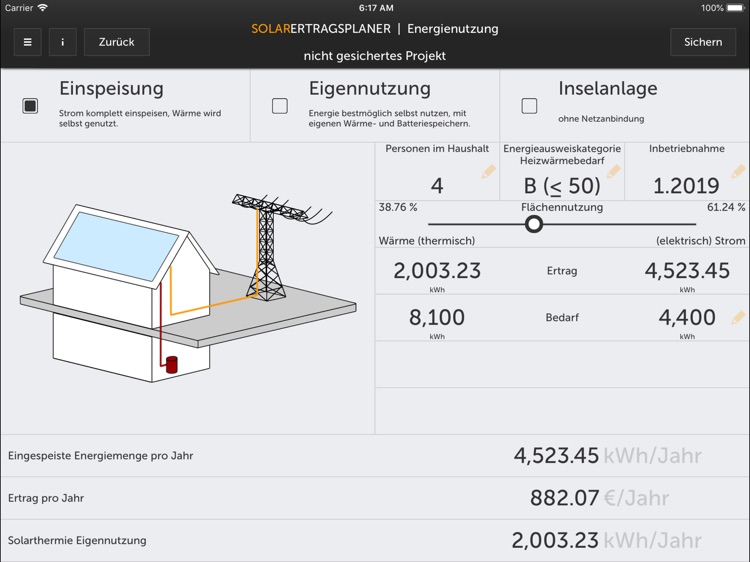Click the Inselanlage heading

(608, 88)
